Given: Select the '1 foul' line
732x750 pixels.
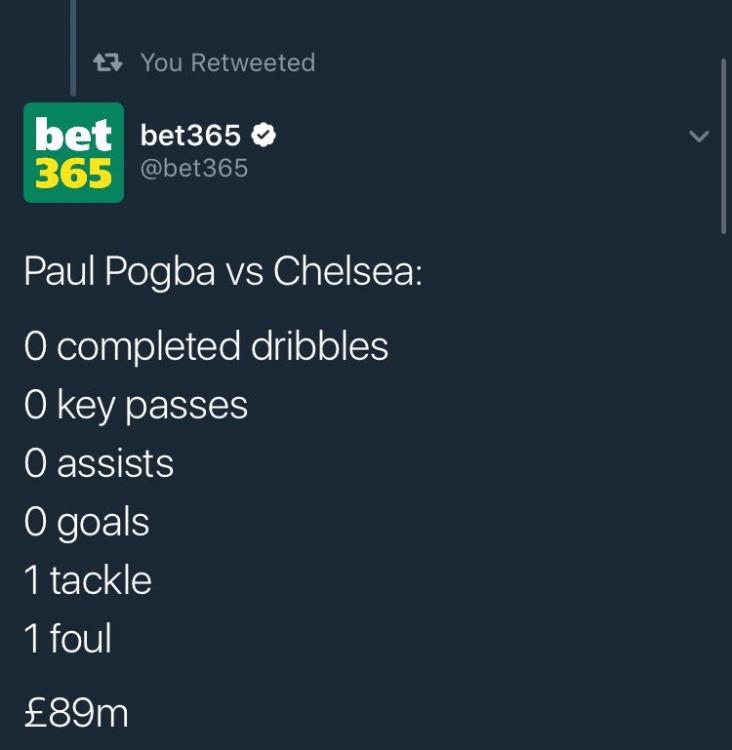Looking at the screenshot, I should pyautogui.click(x=68, y=638).
